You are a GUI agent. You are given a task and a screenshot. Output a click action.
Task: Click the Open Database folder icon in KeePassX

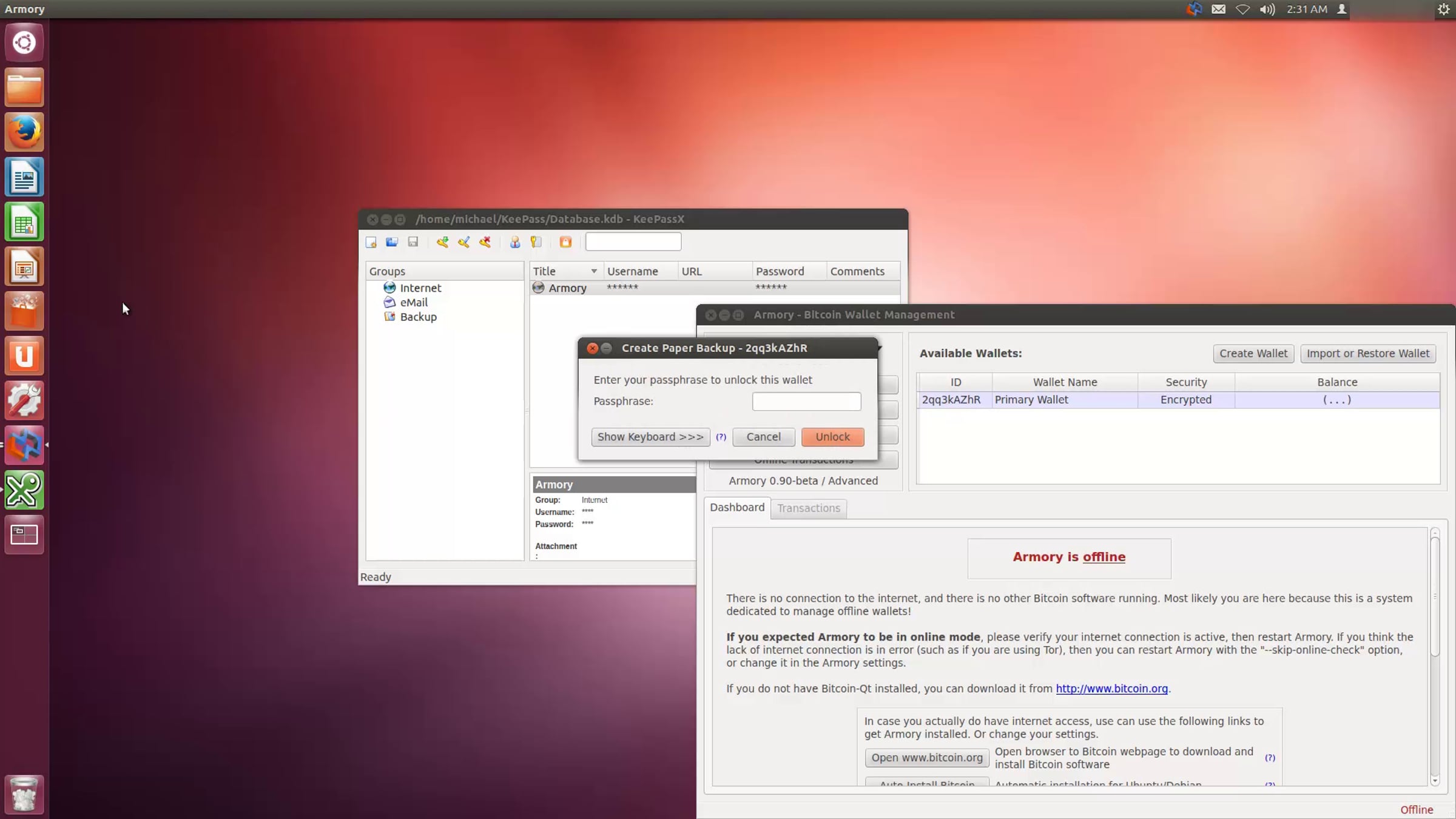coord(392,242)
